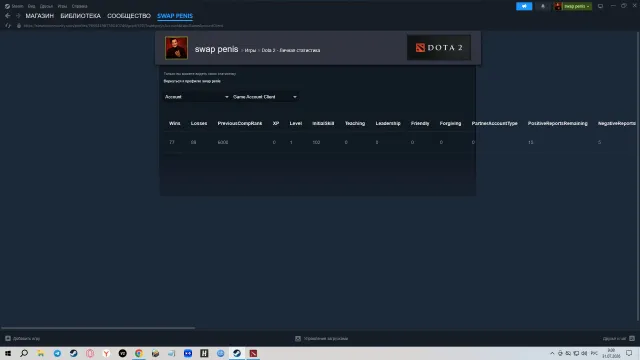Open the Вид menu
640x360 pixels.
point(31,6)
